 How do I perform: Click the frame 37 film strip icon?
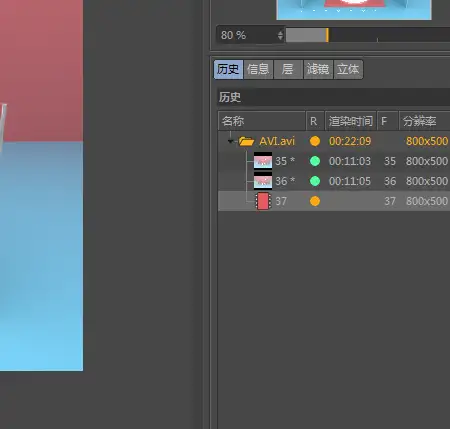point(263,201)
